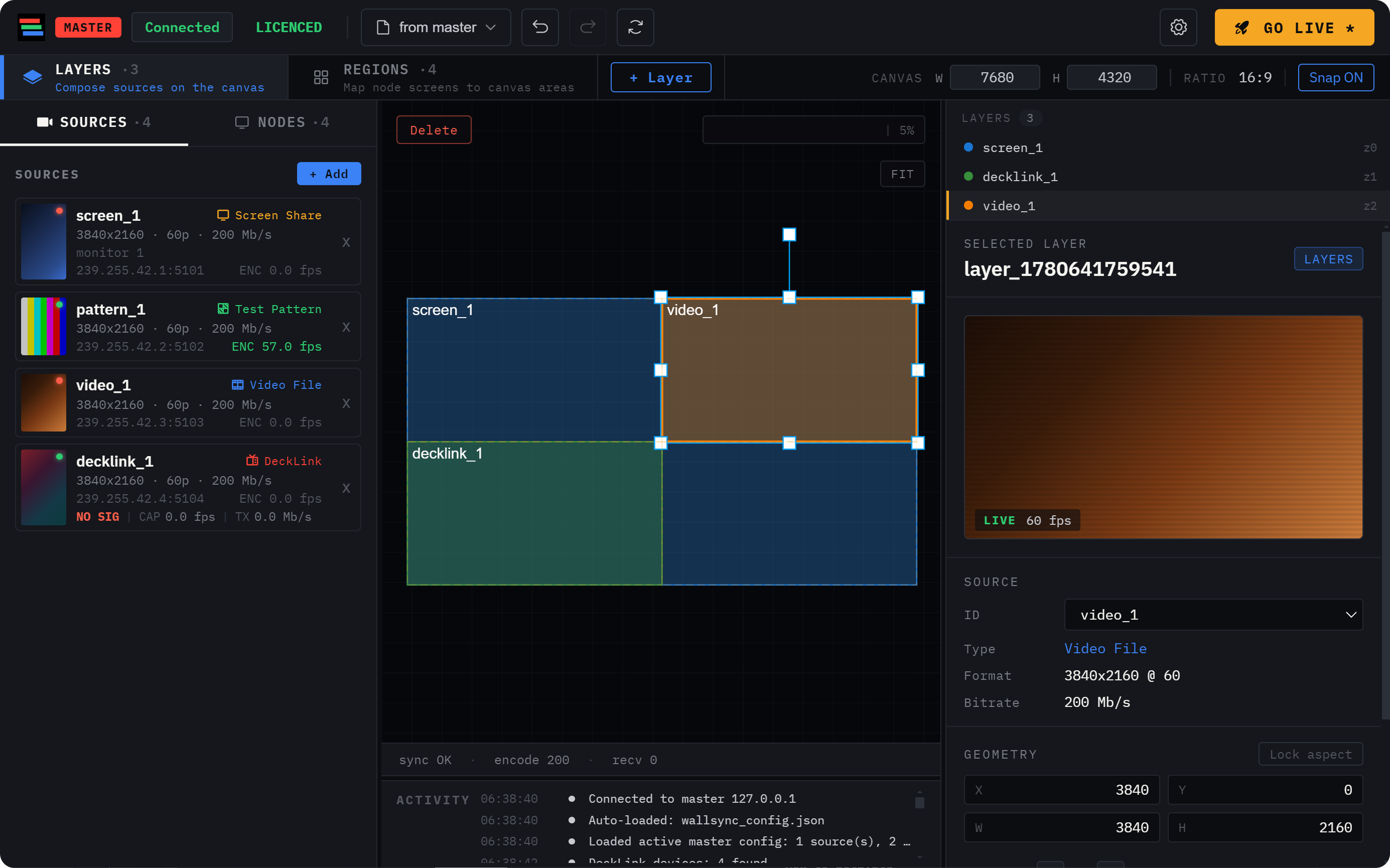This screenshot has height=868, width=1390.
Task: Click the Connected status badge
Action: click(x=182, y=27)
